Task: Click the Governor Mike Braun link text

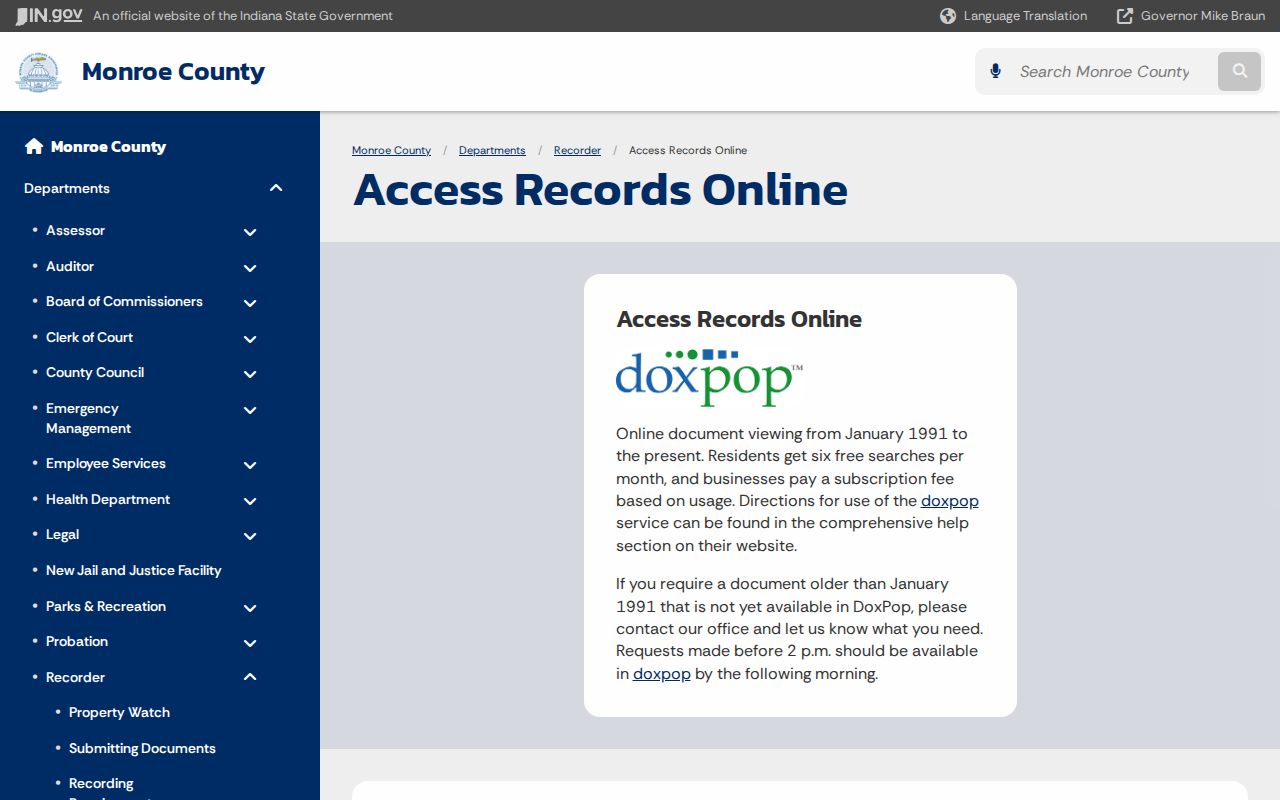Action: click(1203, 16)
